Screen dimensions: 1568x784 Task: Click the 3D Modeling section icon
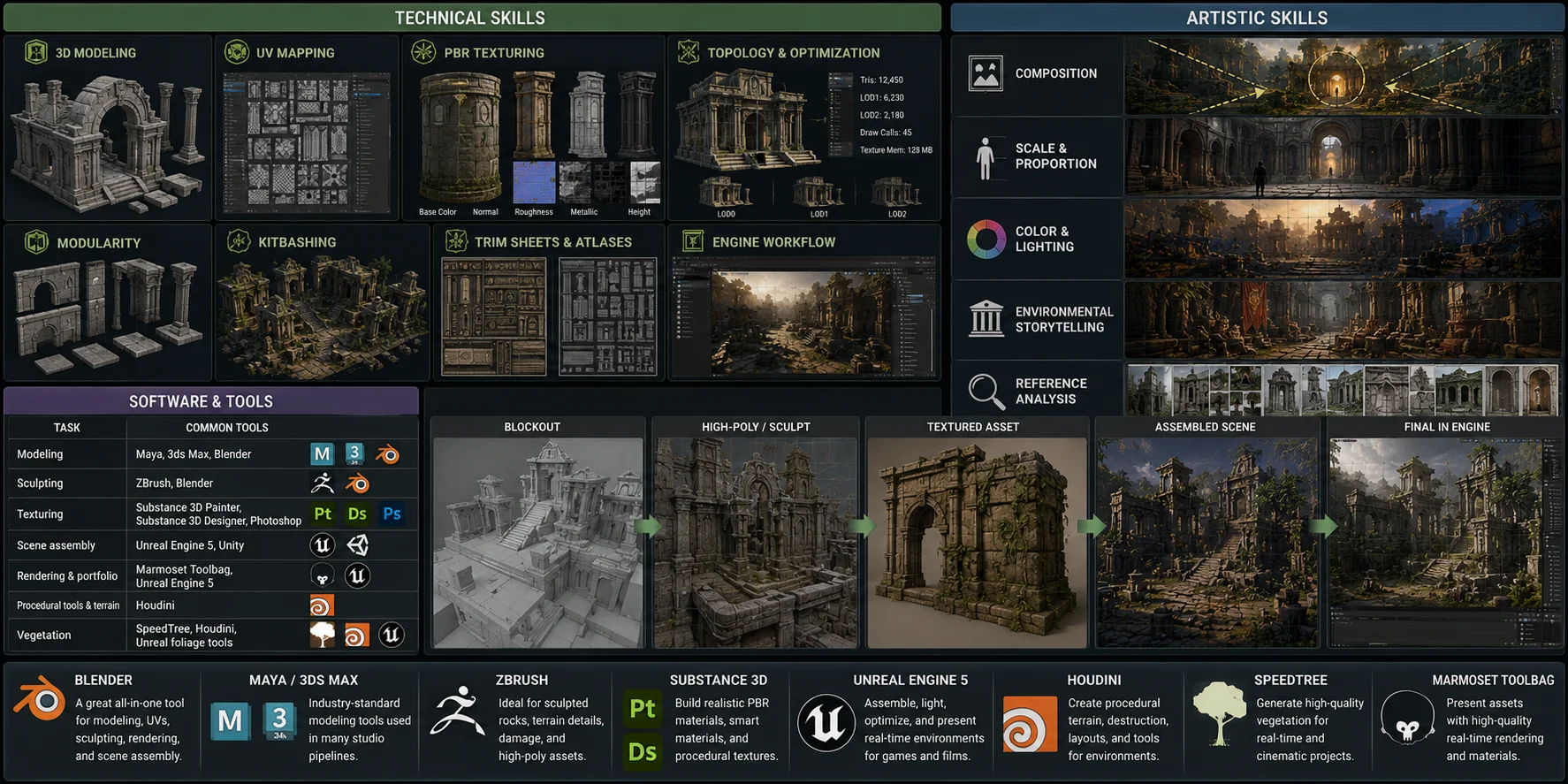[x=35, y=52]
